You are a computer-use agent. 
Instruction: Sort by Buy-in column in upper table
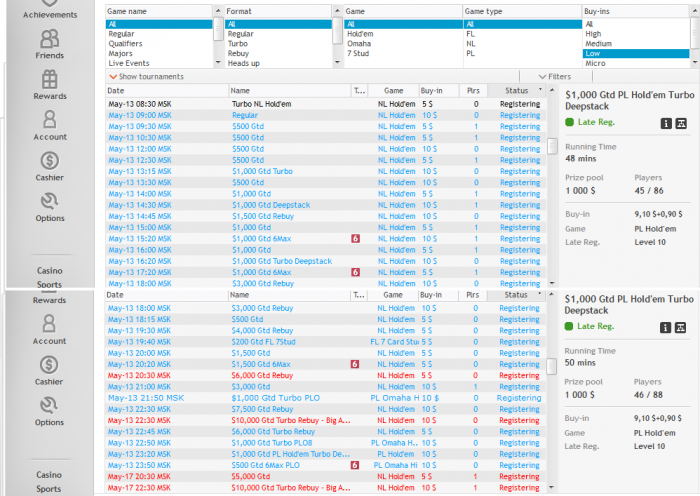click(439, 91)
